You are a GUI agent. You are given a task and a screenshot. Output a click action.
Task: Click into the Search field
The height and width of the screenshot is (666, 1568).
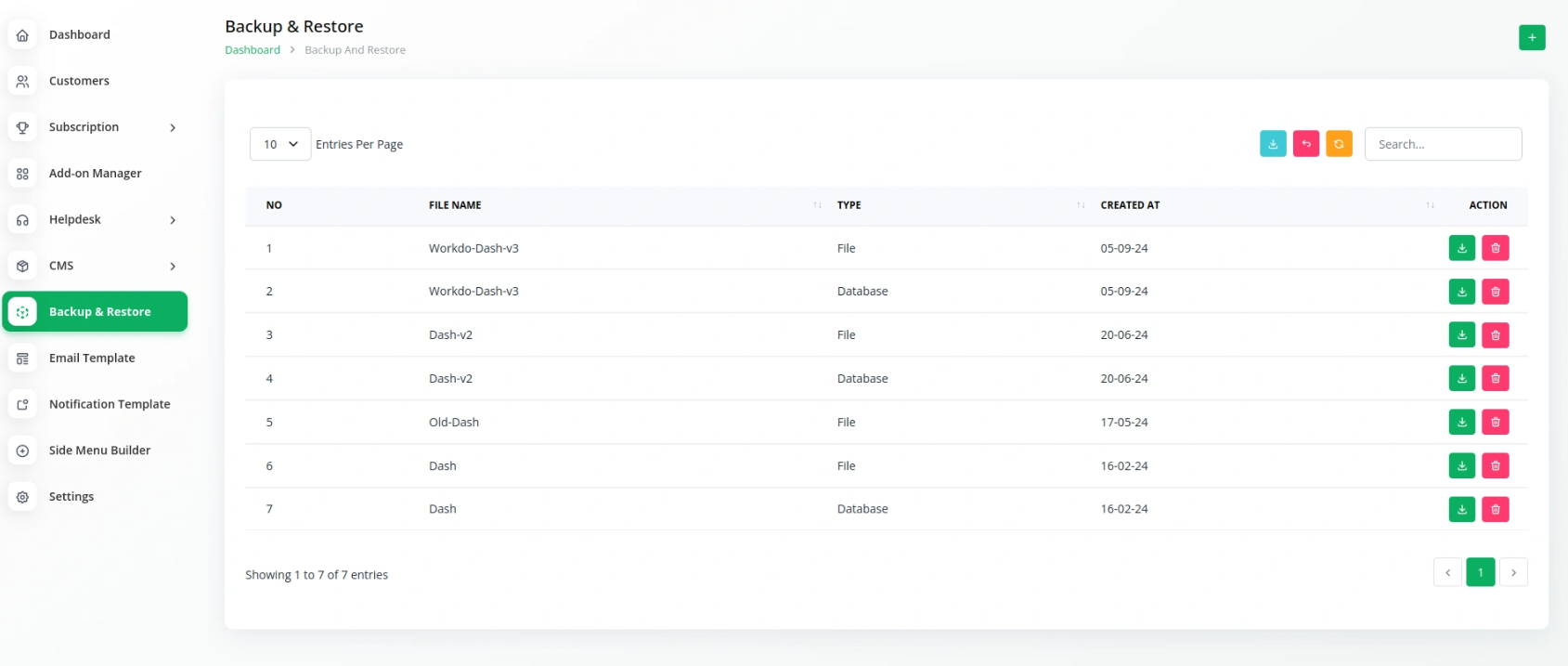pos(1443,144)
